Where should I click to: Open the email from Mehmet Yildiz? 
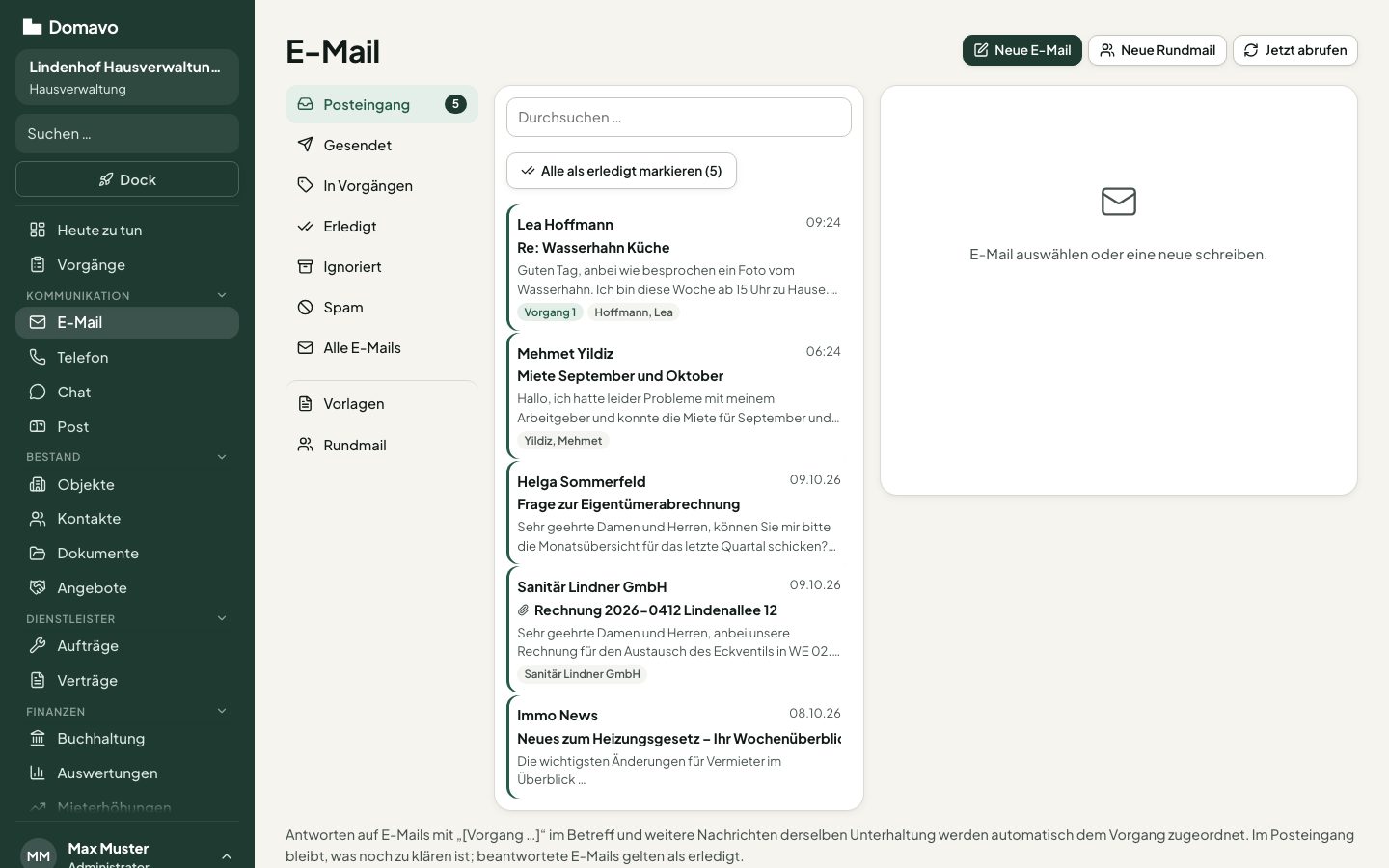point(679,395)
